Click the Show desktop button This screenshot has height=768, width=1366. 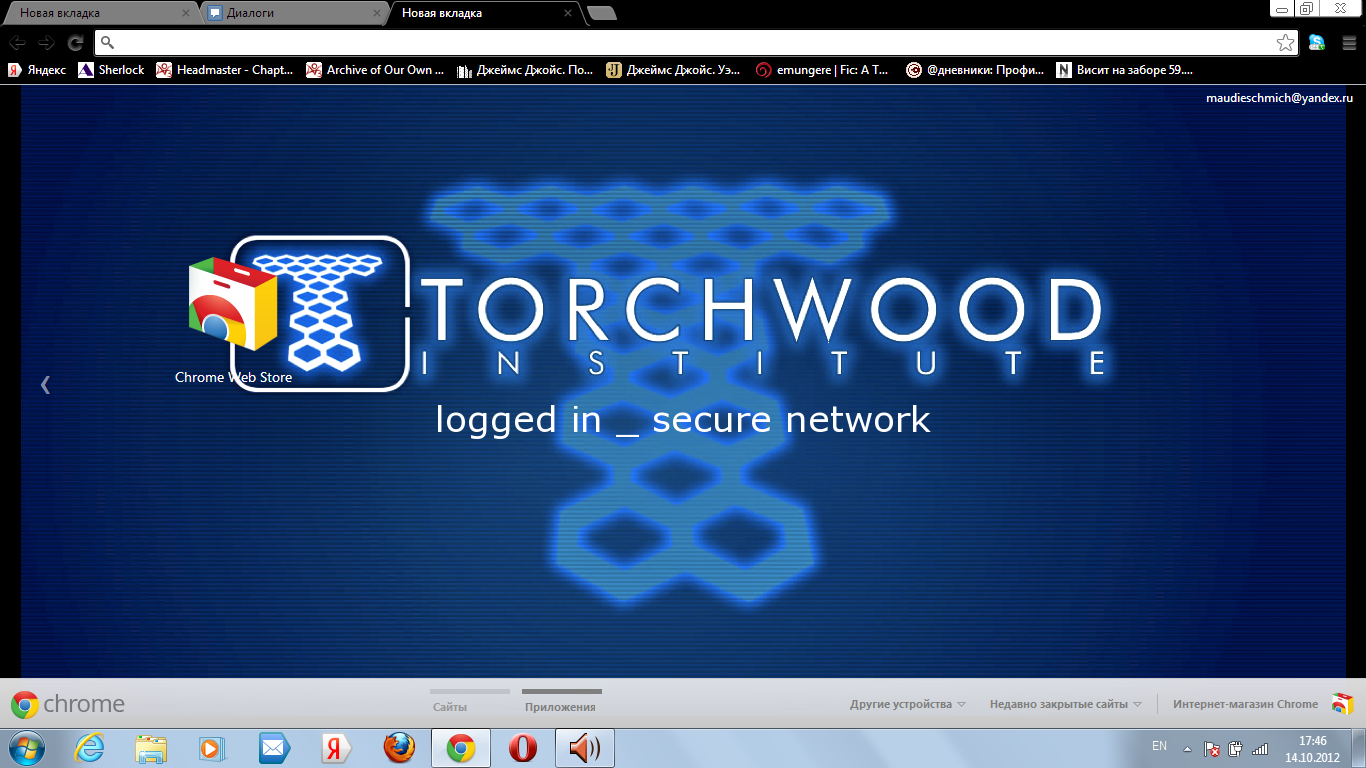point(1359,748)
